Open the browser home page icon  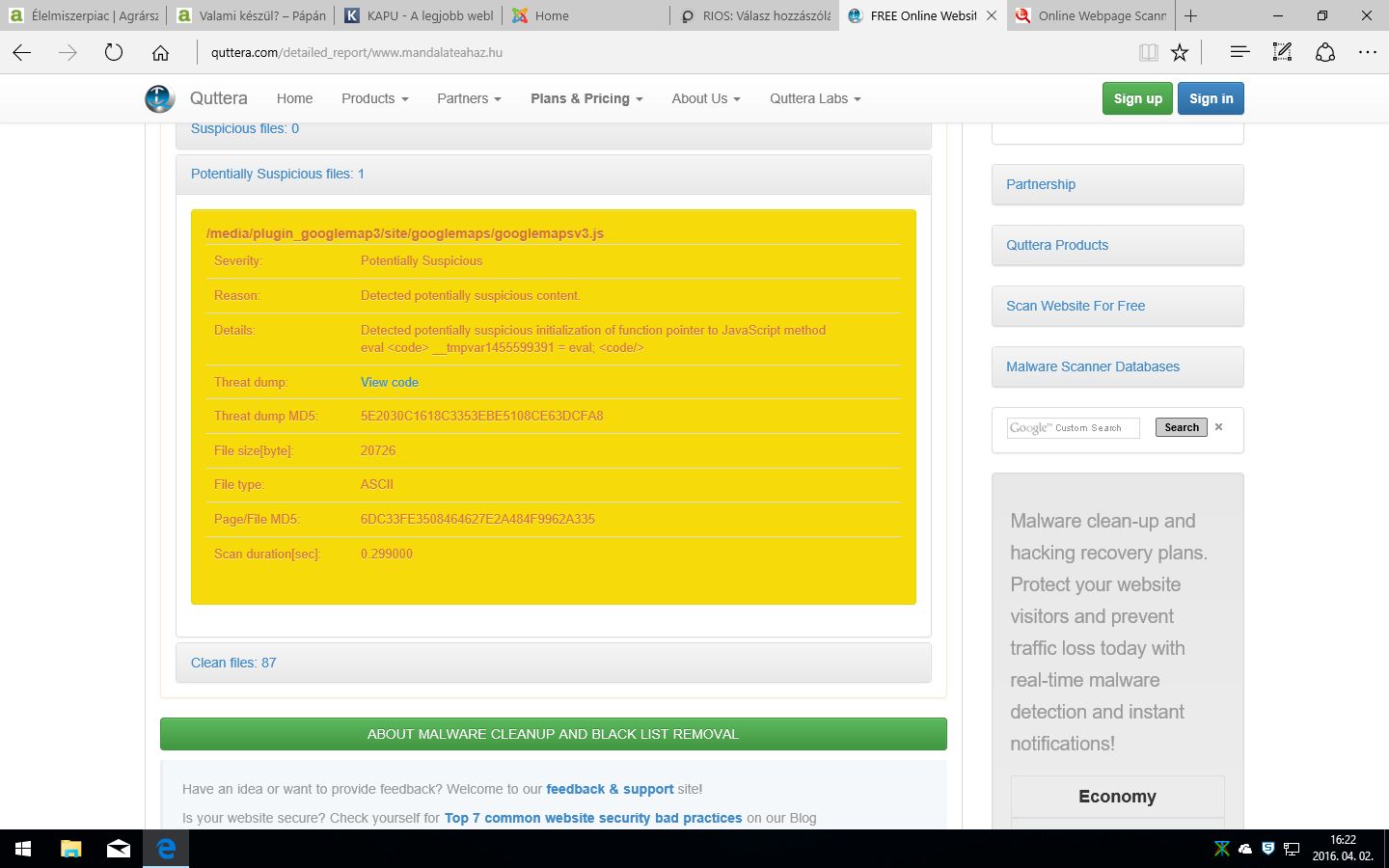(x=160, y=53)
